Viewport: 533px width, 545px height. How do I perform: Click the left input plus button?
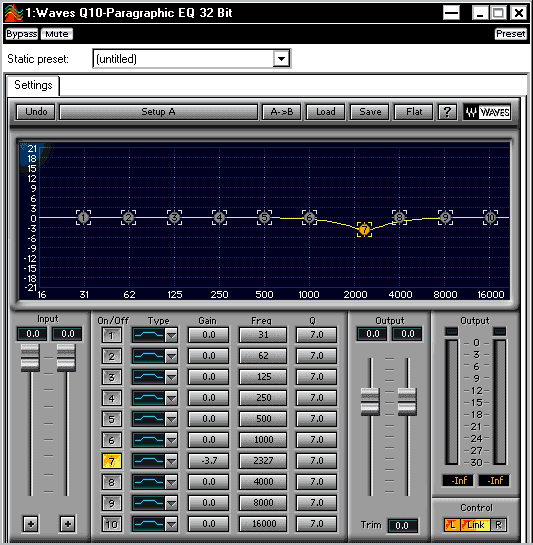point(31,523)
